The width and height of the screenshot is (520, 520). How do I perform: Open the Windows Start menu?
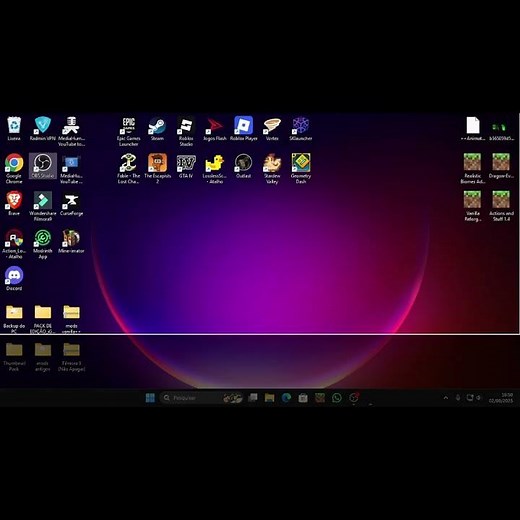[150, 398]
